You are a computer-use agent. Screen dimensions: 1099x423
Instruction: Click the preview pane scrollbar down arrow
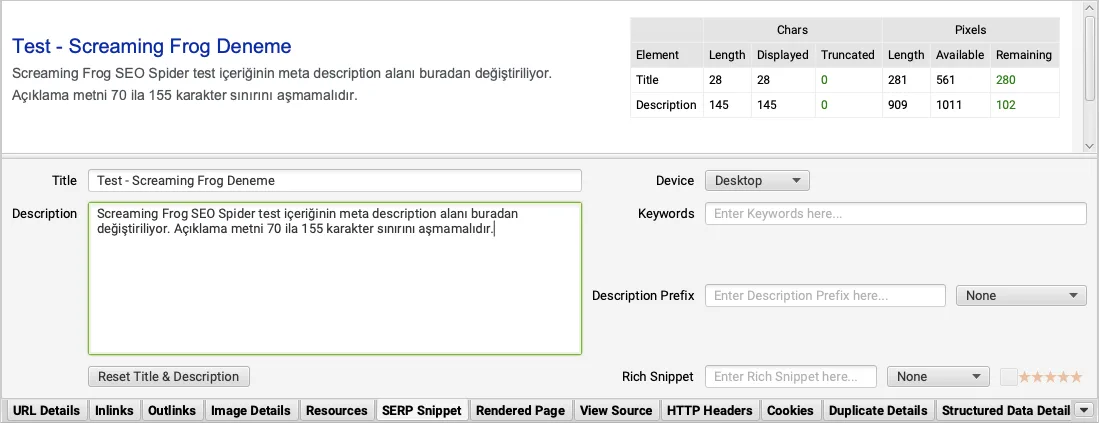coord(1089,146)
